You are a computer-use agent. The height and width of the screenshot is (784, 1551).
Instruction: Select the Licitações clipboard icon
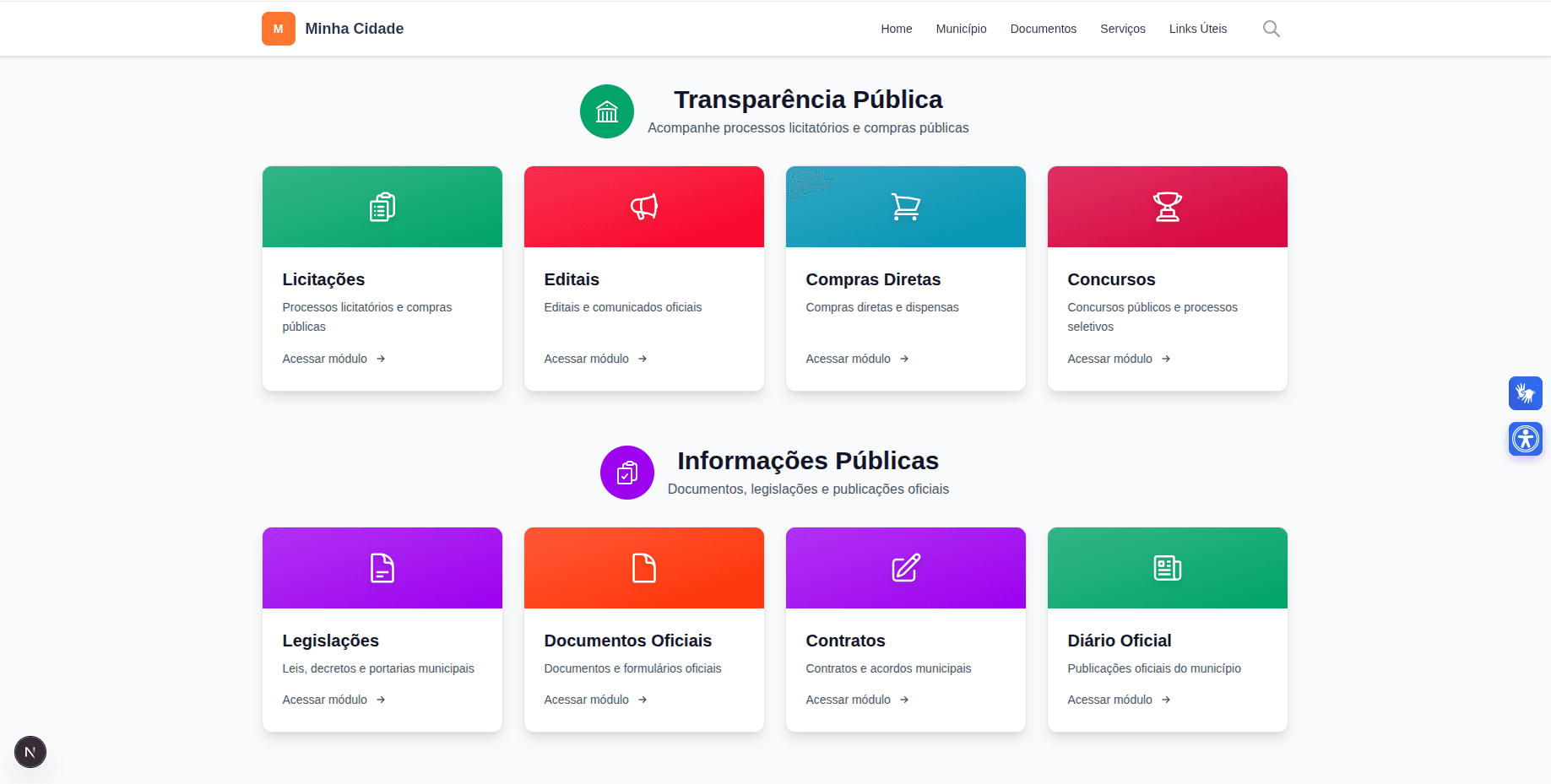(x=382, y=206)
